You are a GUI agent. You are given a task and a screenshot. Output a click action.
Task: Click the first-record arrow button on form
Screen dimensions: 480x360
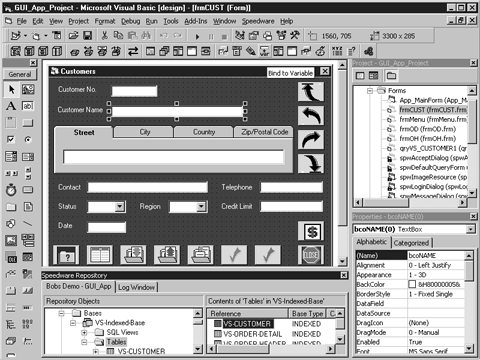pyautogui.click(x=311, y=92)
